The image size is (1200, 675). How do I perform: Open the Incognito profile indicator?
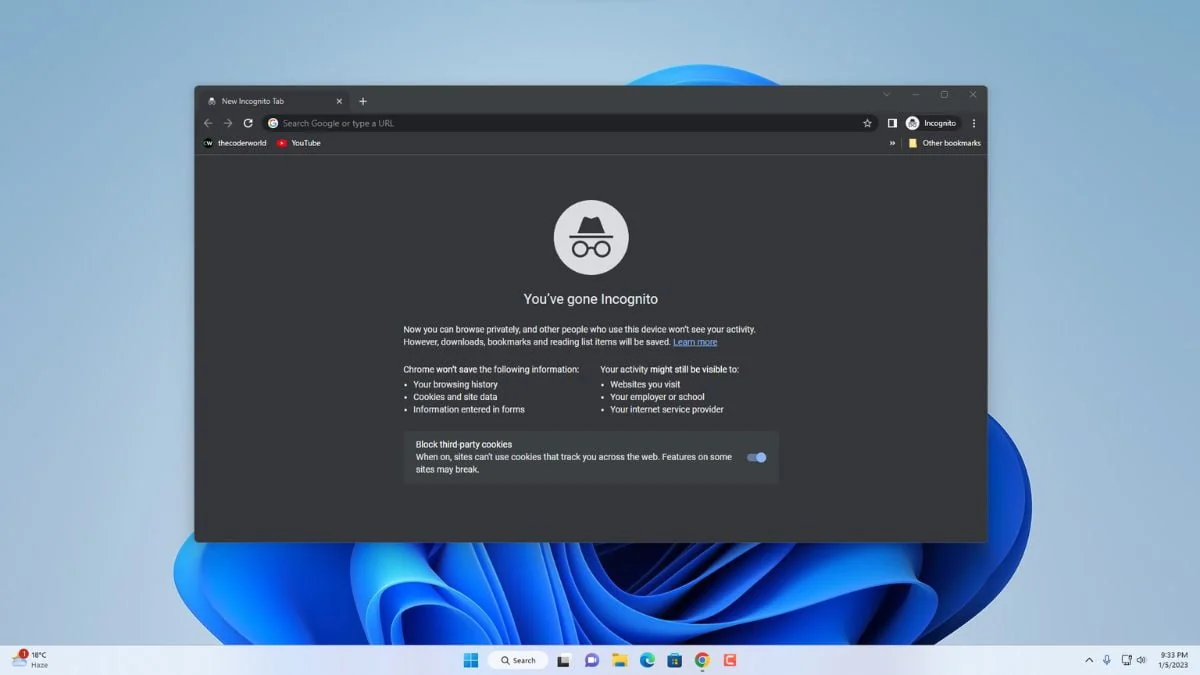click(932, 123)
